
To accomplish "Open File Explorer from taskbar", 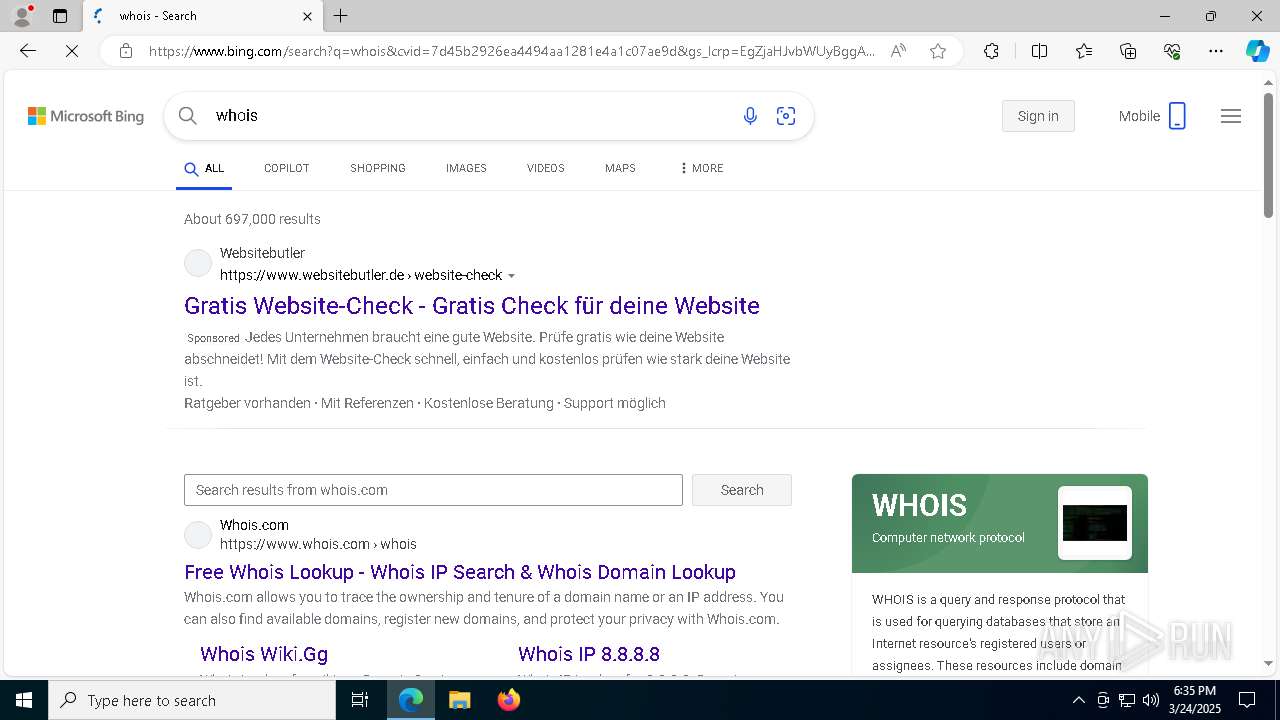I will tap(459, 700).
